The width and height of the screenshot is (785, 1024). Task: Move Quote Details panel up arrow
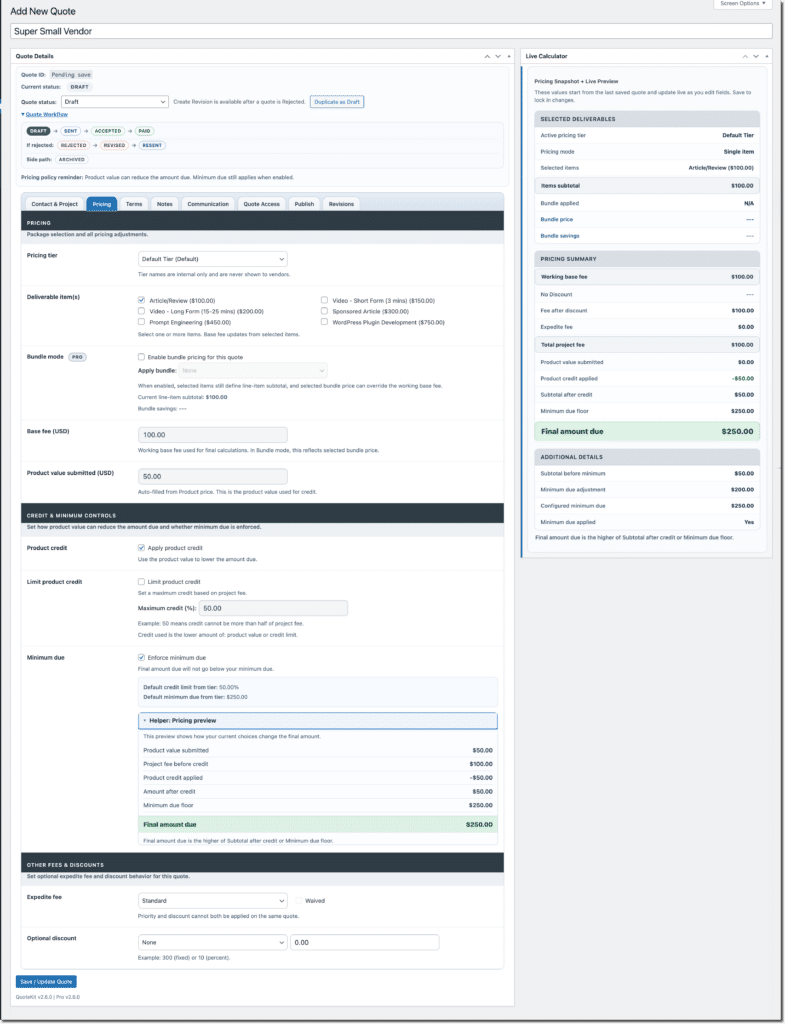point(487,56)
